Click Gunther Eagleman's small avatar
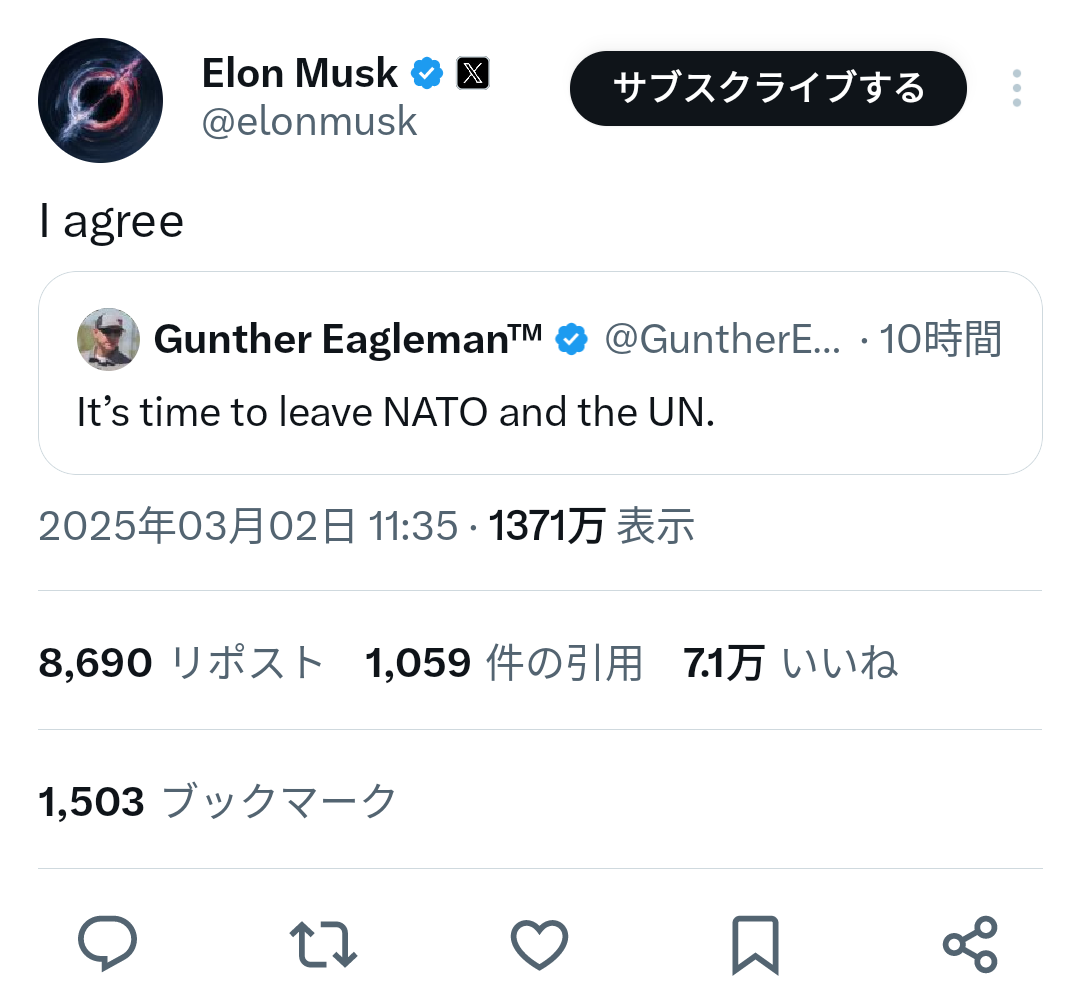This screenshot has height=990, width=1080. 108,339
